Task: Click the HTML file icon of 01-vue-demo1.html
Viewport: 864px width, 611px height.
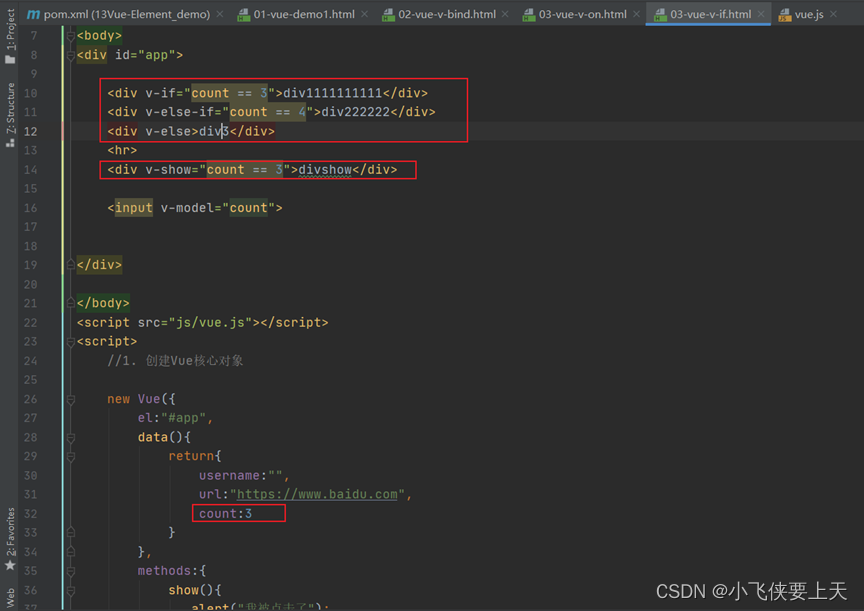Action: click(x=244, y=15)
